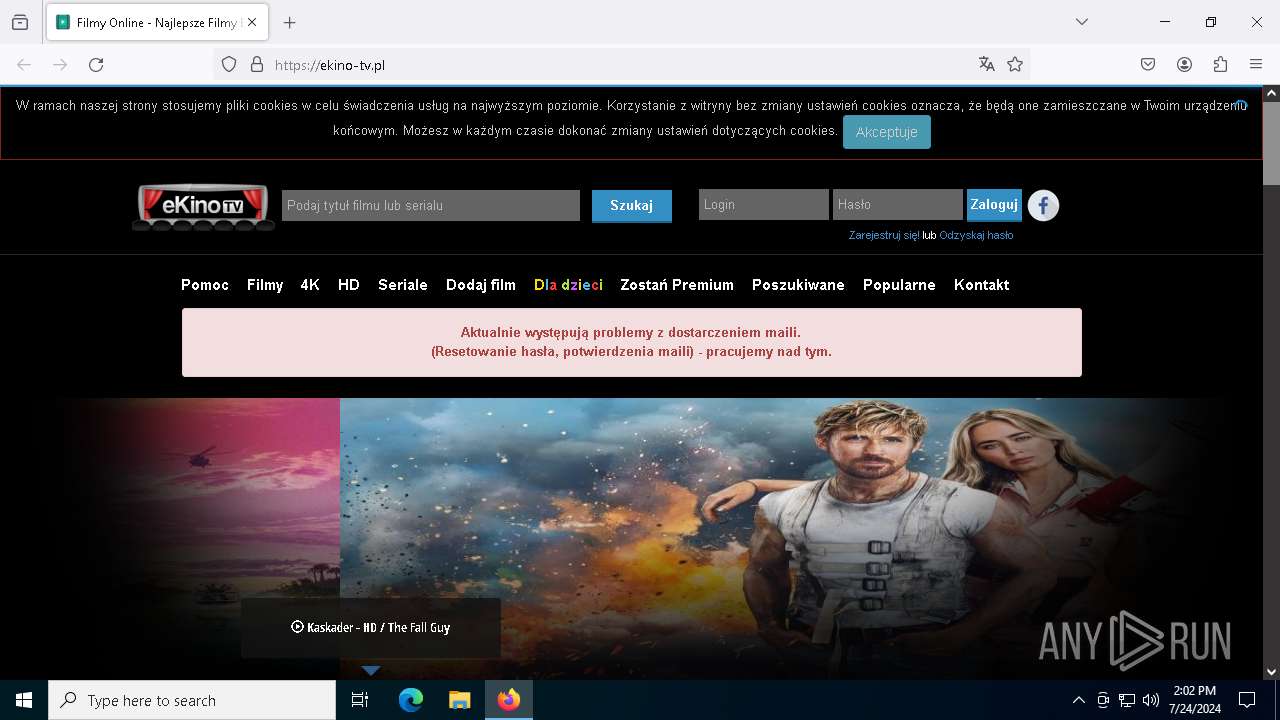Screen dimensions: 1280x720
Task: Open the Odzyskaj hasło link
Action: [976, 235]
